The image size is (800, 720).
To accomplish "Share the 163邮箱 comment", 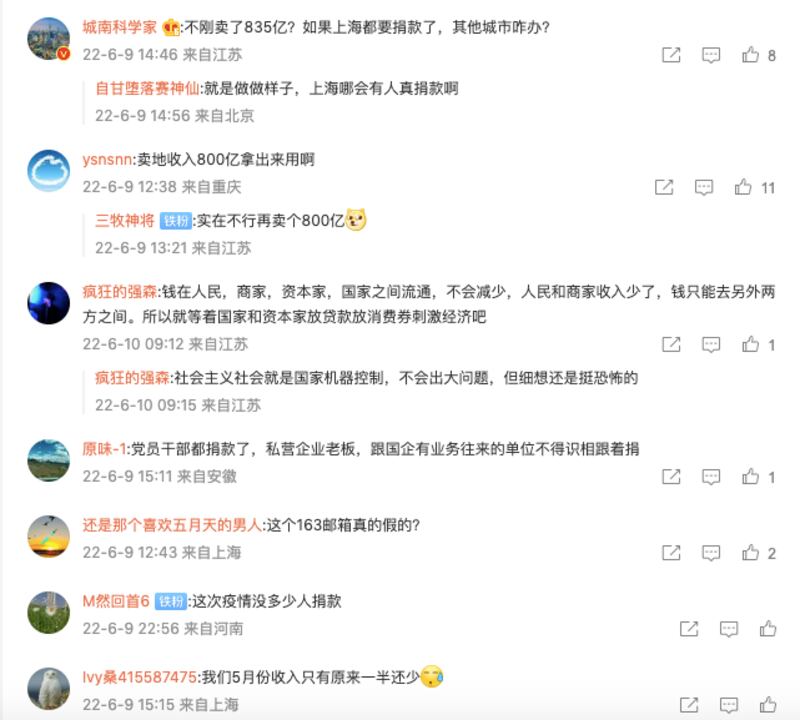I will pos(671,553).
